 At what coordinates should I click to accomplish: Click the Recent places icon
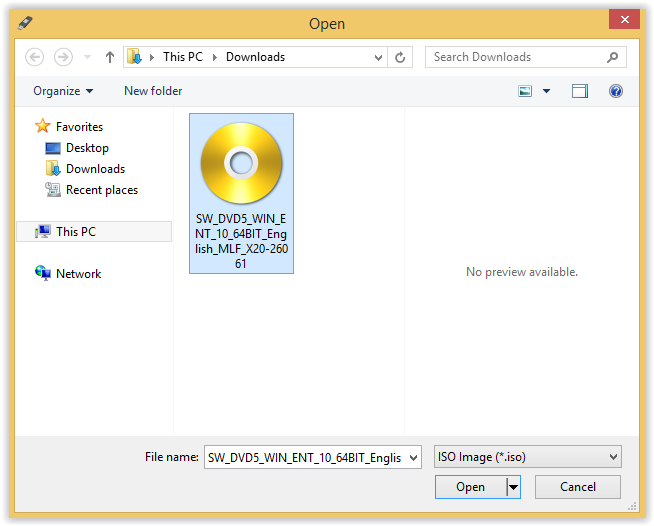point(53,190)
